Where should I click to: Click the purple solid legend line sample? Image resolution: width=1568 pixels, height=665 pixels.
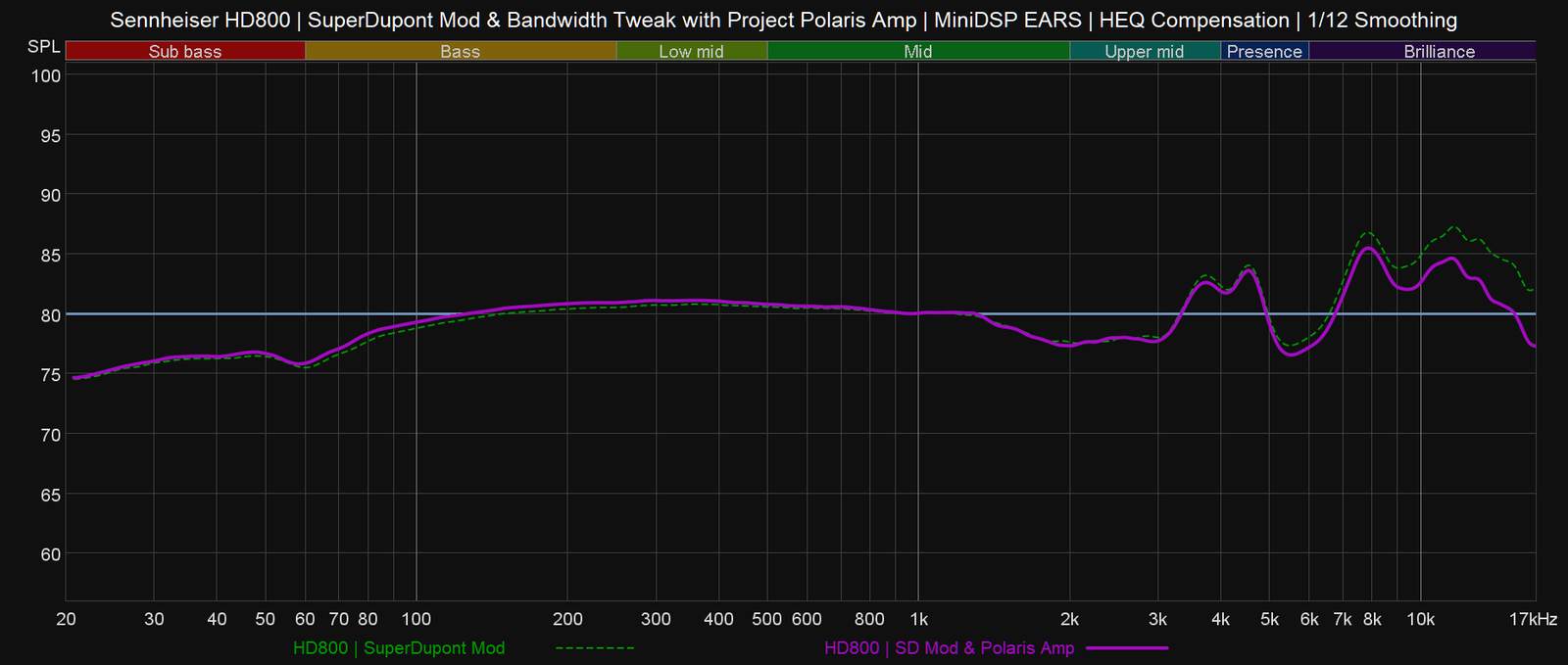coord(1127,648)
